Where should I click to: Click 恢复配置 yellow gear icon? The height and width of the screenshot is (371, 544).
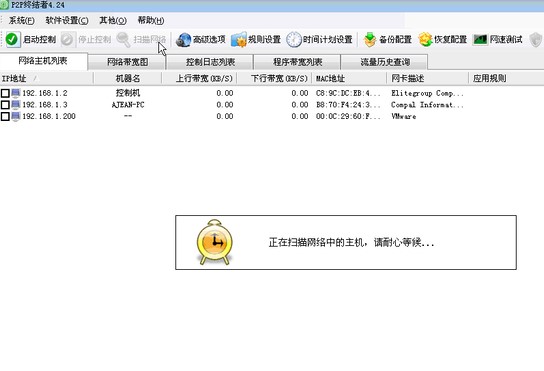[425, 40]
